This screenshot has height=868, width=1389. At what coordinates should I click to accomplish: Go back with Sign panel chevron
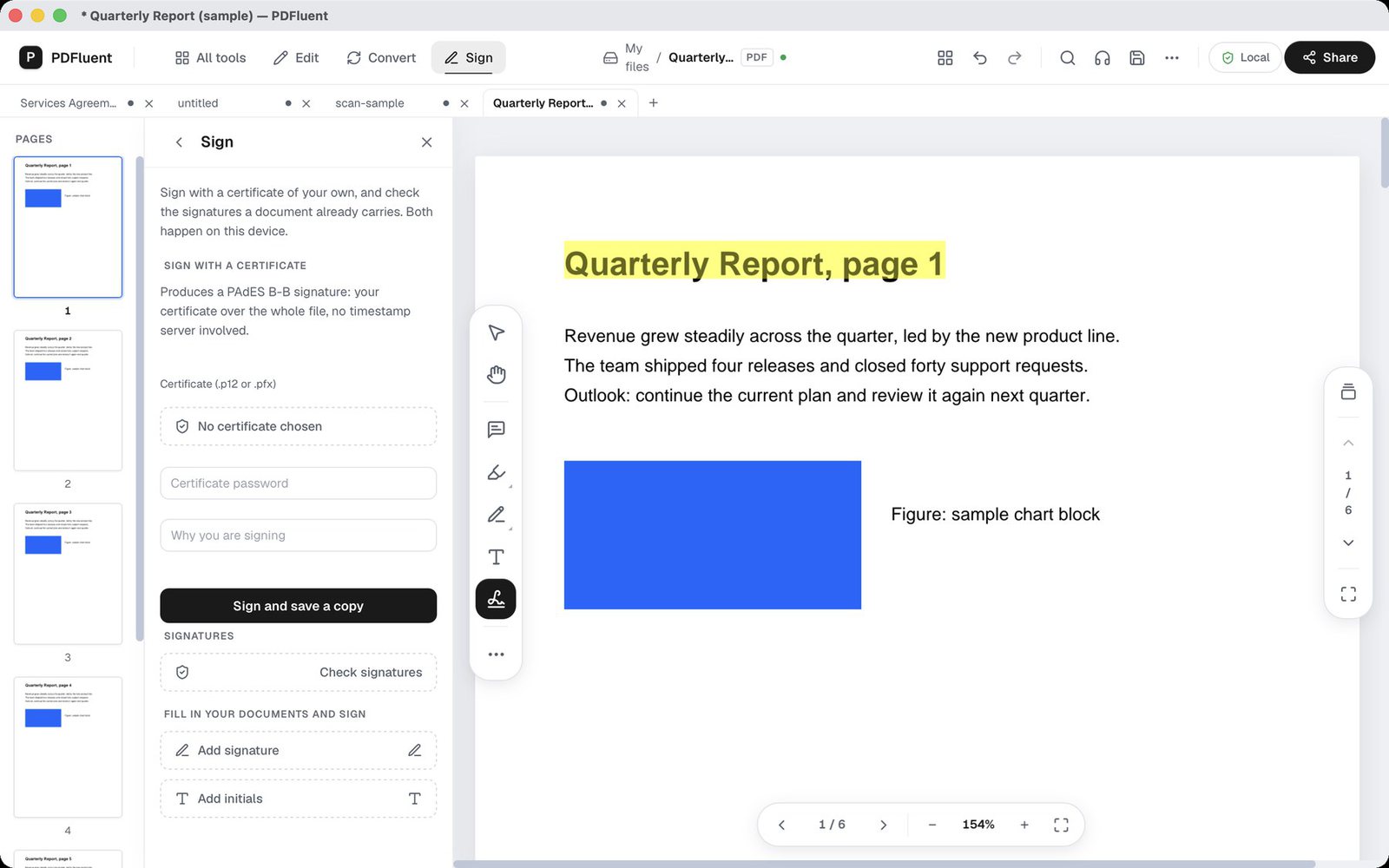pyautogui.click(x=179, y=142)
